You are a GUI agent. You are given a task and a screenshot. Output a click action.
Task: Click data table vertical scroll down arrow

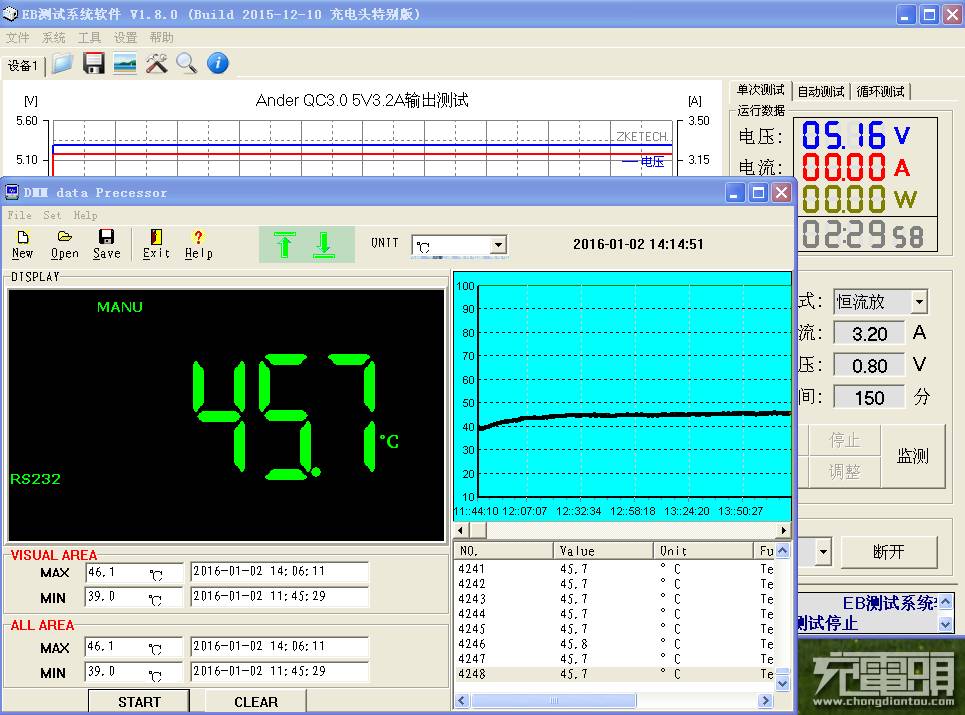tap(782, 683)
